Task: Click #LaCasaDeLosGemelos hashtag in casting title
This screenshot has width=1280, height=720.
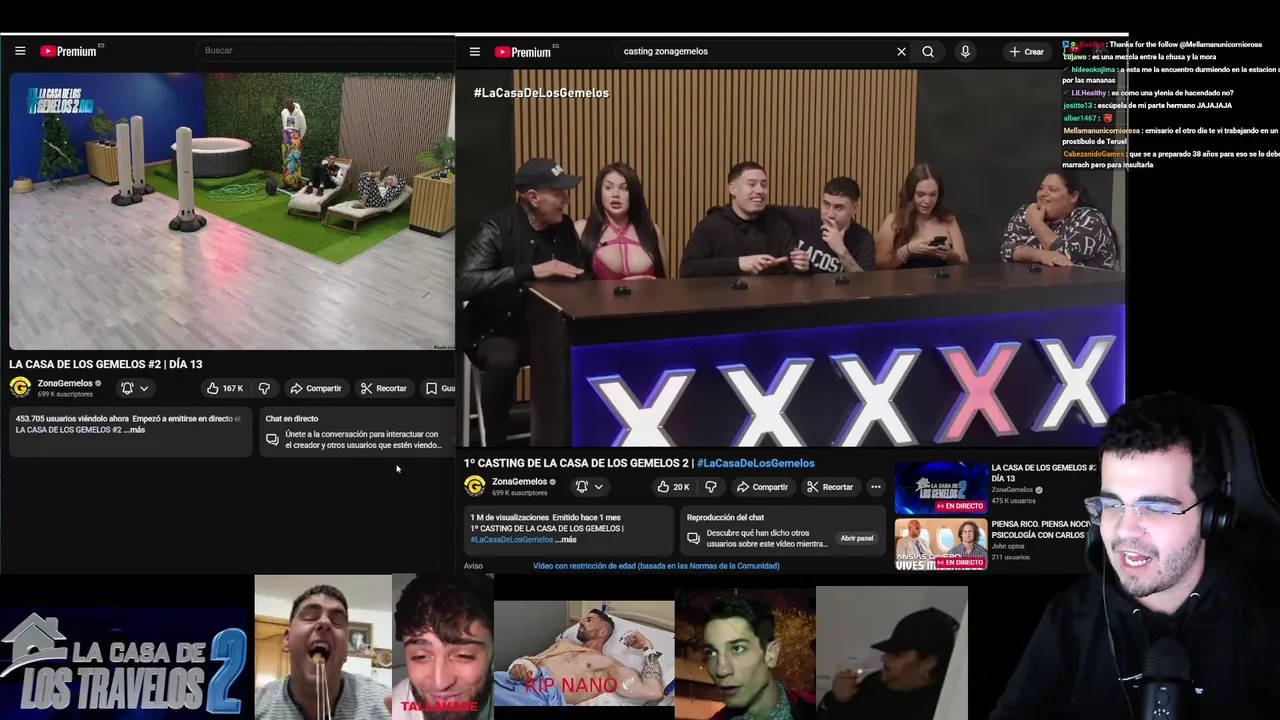Action: pyautogui.click(x=756, y=463)
